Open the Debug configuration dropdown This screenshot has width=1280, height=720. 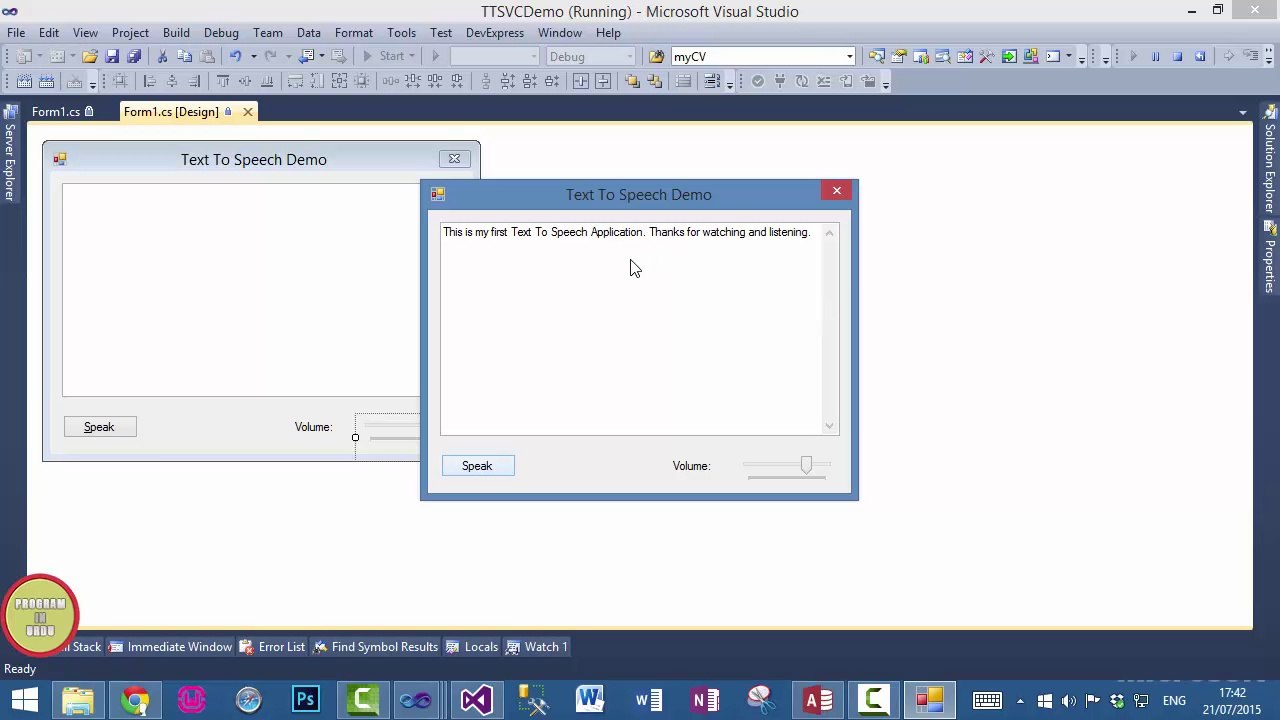pos(629,56)
